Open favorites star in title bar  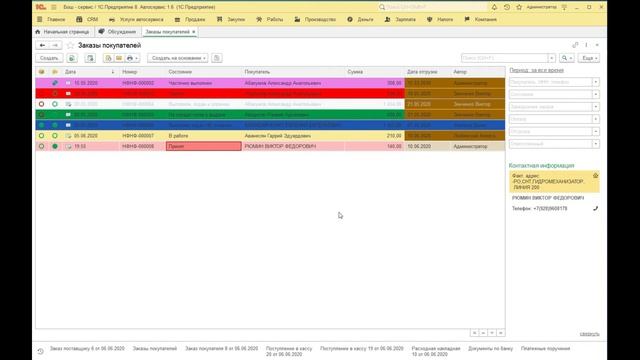519,7
